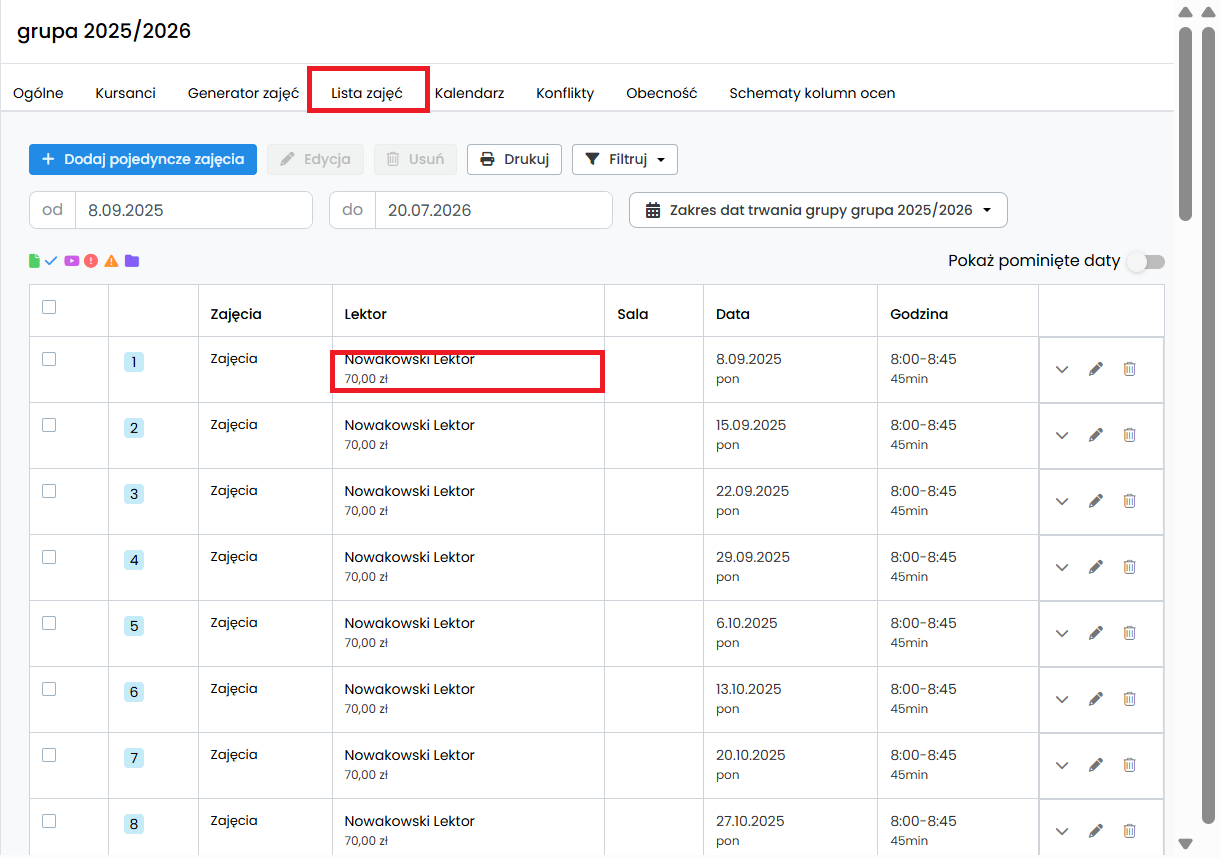The width and height of the screenshot is (1220, 858).
Task: Check the select-all checkbox in table header
Action: point(49,308)
